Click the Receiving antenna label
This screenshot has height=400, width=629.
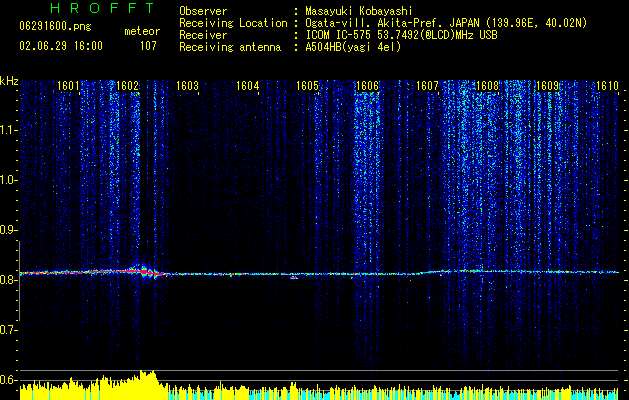tap(230, 47)
